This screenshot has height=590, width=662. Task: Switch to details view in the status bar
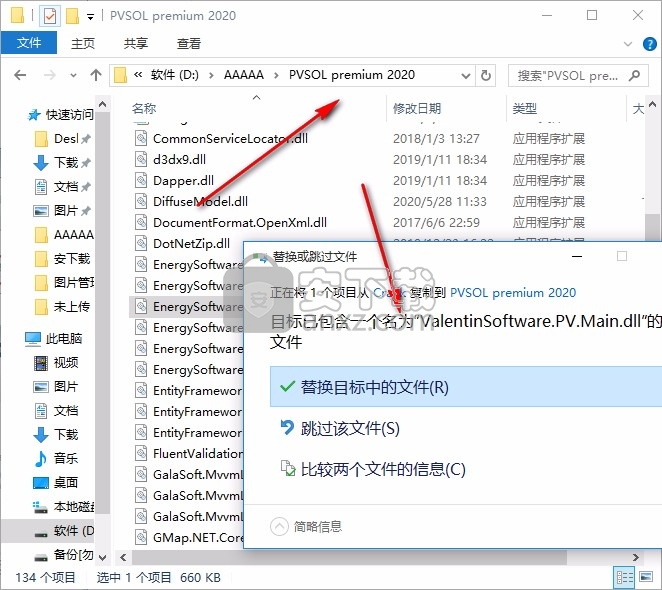point(625,577)
